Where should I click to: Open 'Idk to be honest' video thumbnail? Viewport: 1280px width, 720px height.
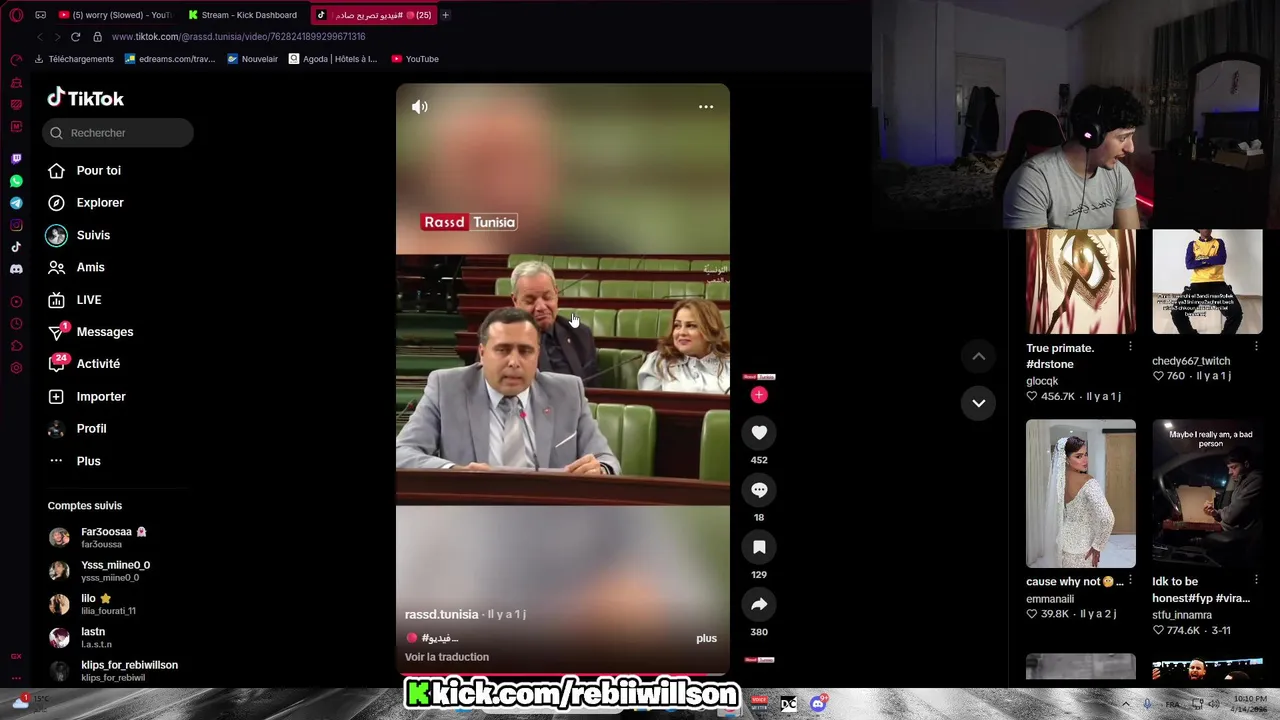[x=1207, y=493]
